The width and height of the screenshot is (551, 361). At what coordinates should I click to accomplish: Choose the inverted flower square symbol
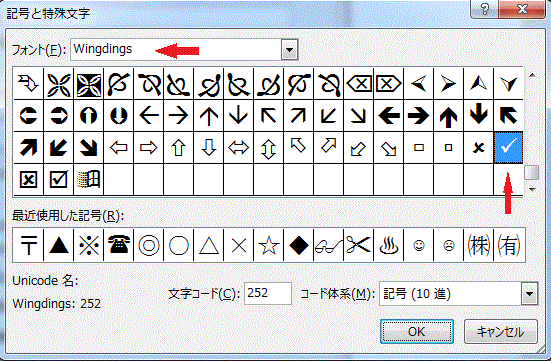click(x=89, y=84)
